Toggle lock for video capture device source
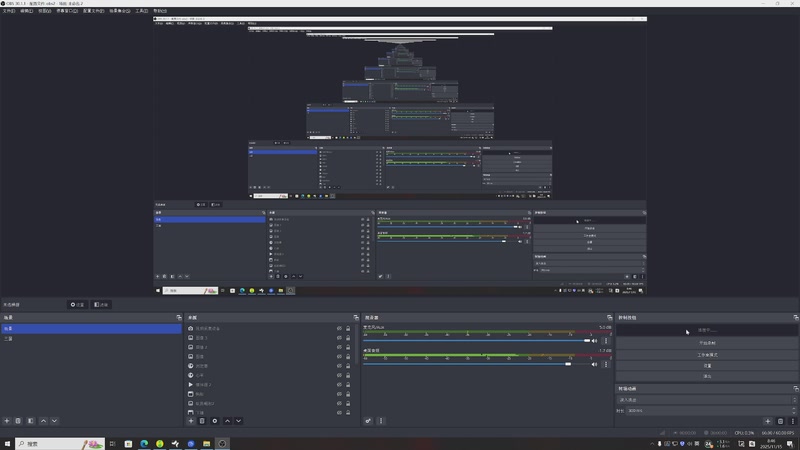The width and height of the screenshot is (800, 450). tap(348, 328)
